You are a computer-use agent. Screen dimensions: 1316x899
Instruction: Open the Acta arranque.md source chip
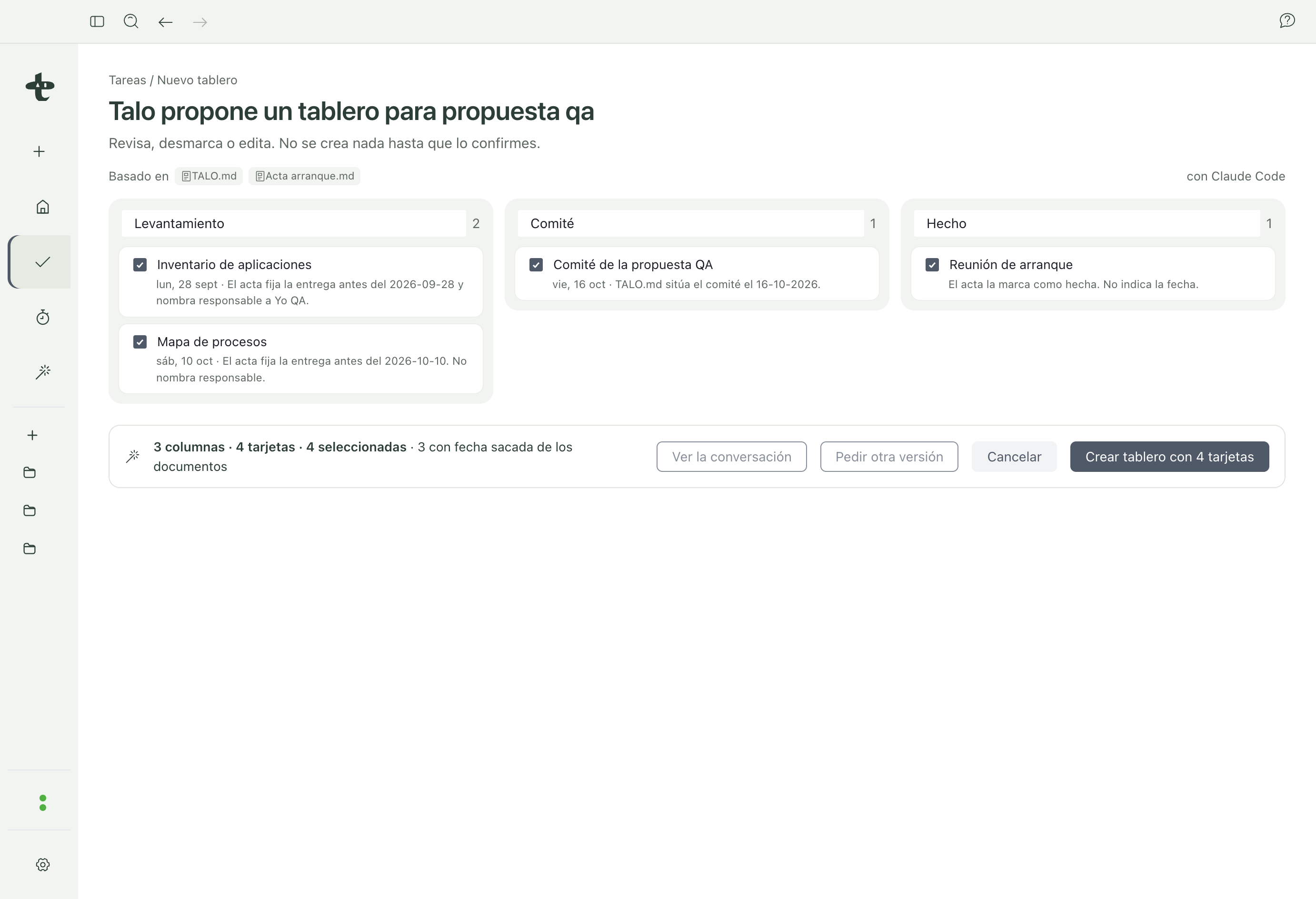[305, 176]
